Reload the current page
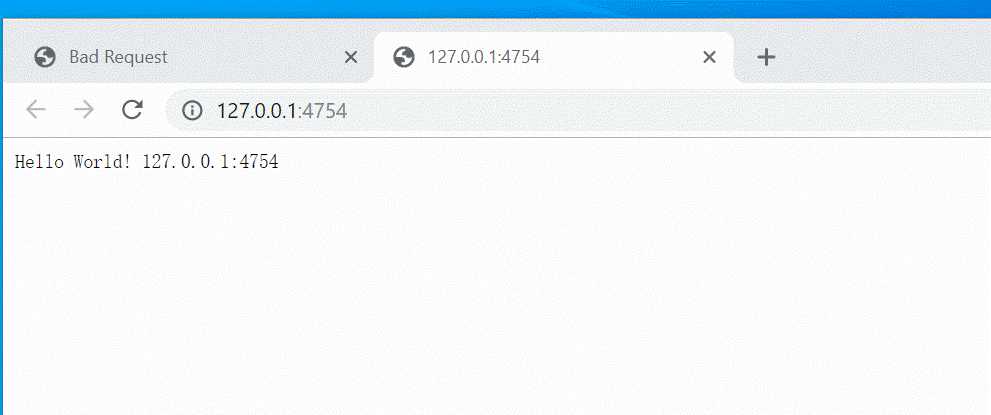991x415 pixels. [x=132, y=110]
